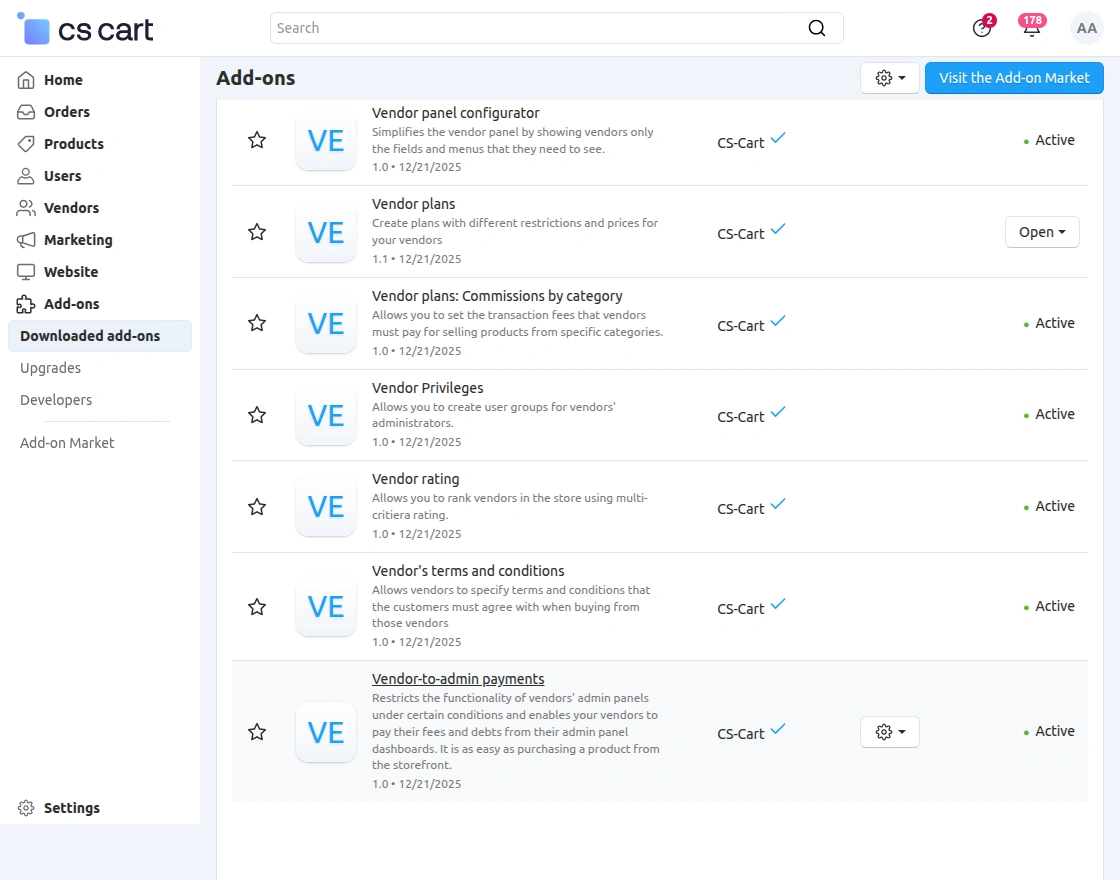Image resolution: width=1120 pixels, height=880 pixels.
Task: Star the Vendor-to-admin payments add-on
Action: 257,732
